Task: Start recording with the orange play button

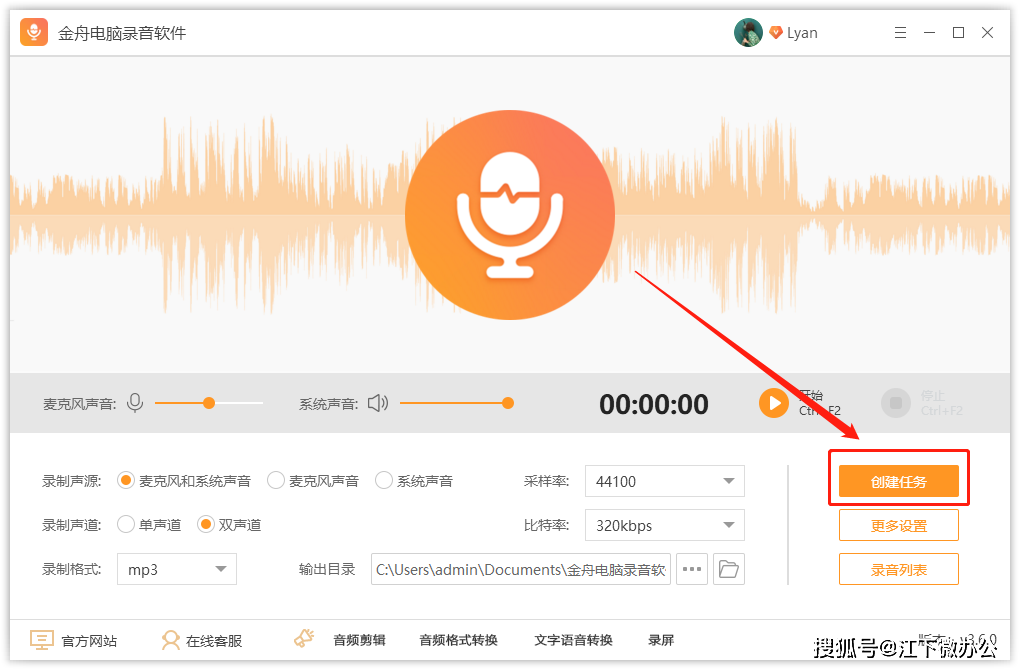Action: pyautogui.click(x=773, y=403)
